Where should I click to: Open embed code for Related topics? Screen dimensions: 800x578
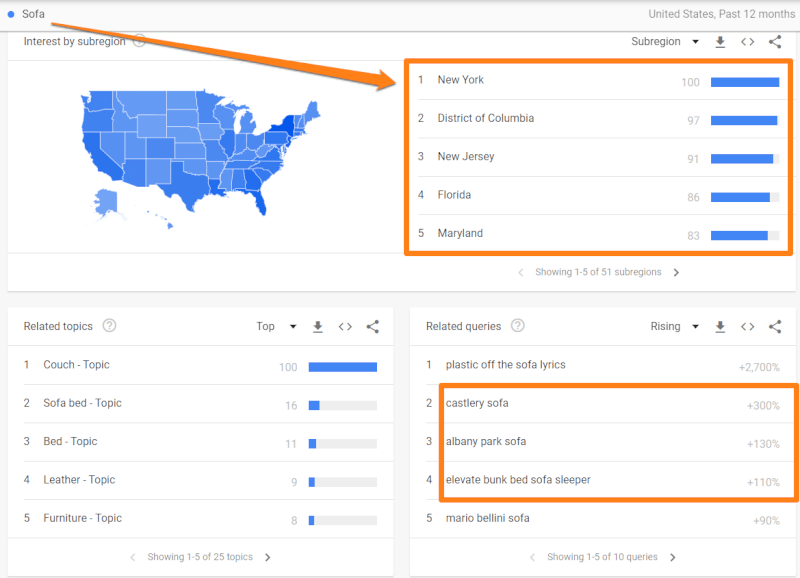pyautogui.click(x=345, y=326)
